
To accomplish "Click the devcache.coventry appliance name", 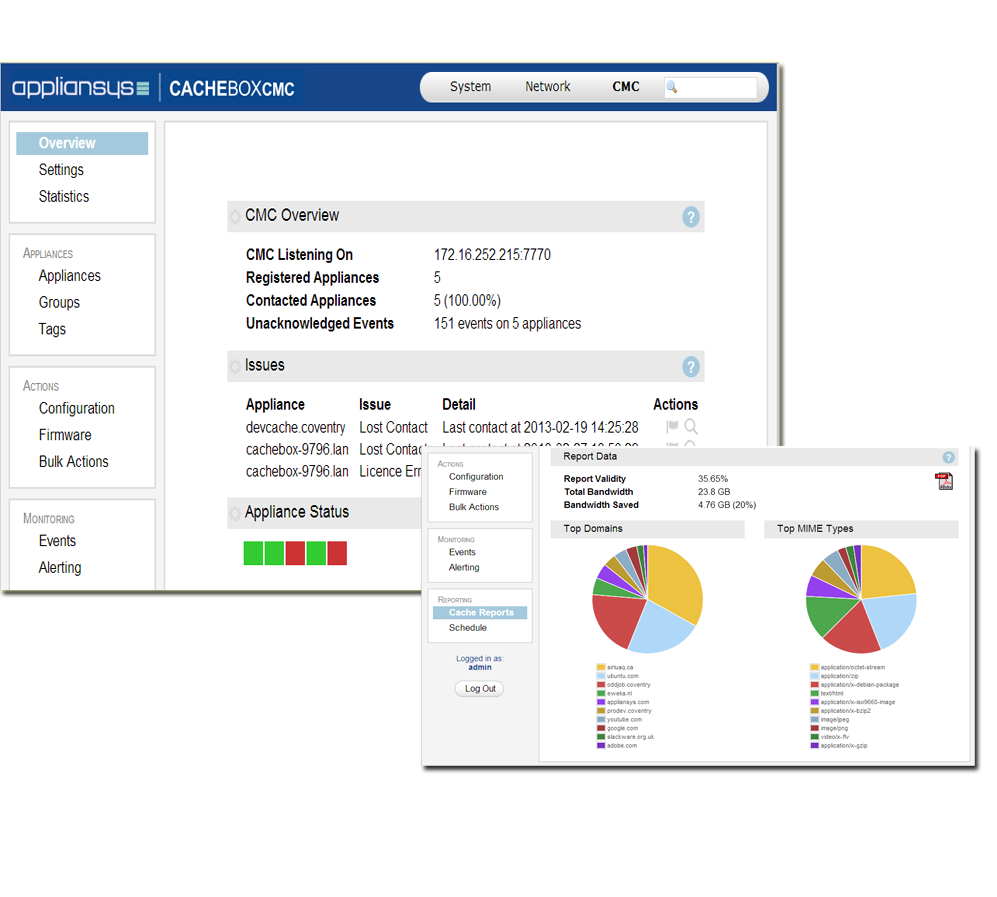I will point(295,427).
